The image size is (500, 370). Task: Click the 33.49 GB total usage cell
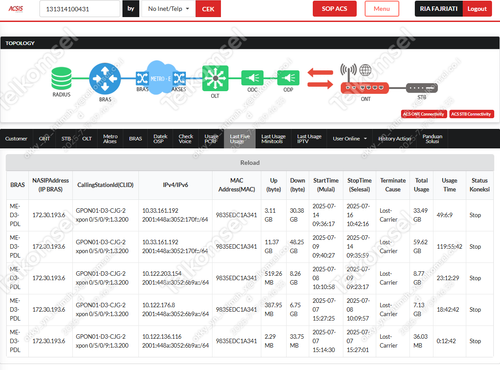point(421,215)
